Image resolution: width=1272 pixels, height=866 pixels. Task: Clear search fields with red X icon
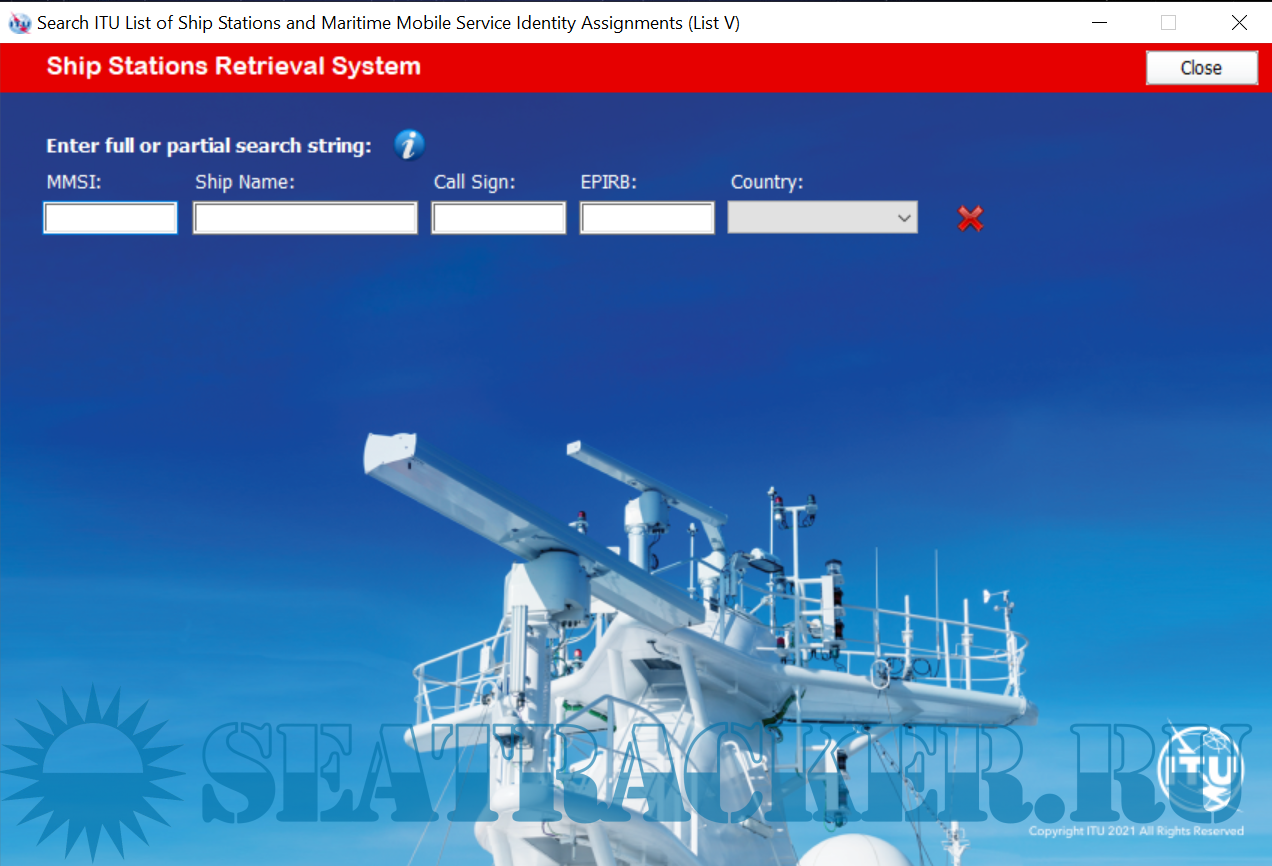[x=970, y=219]
